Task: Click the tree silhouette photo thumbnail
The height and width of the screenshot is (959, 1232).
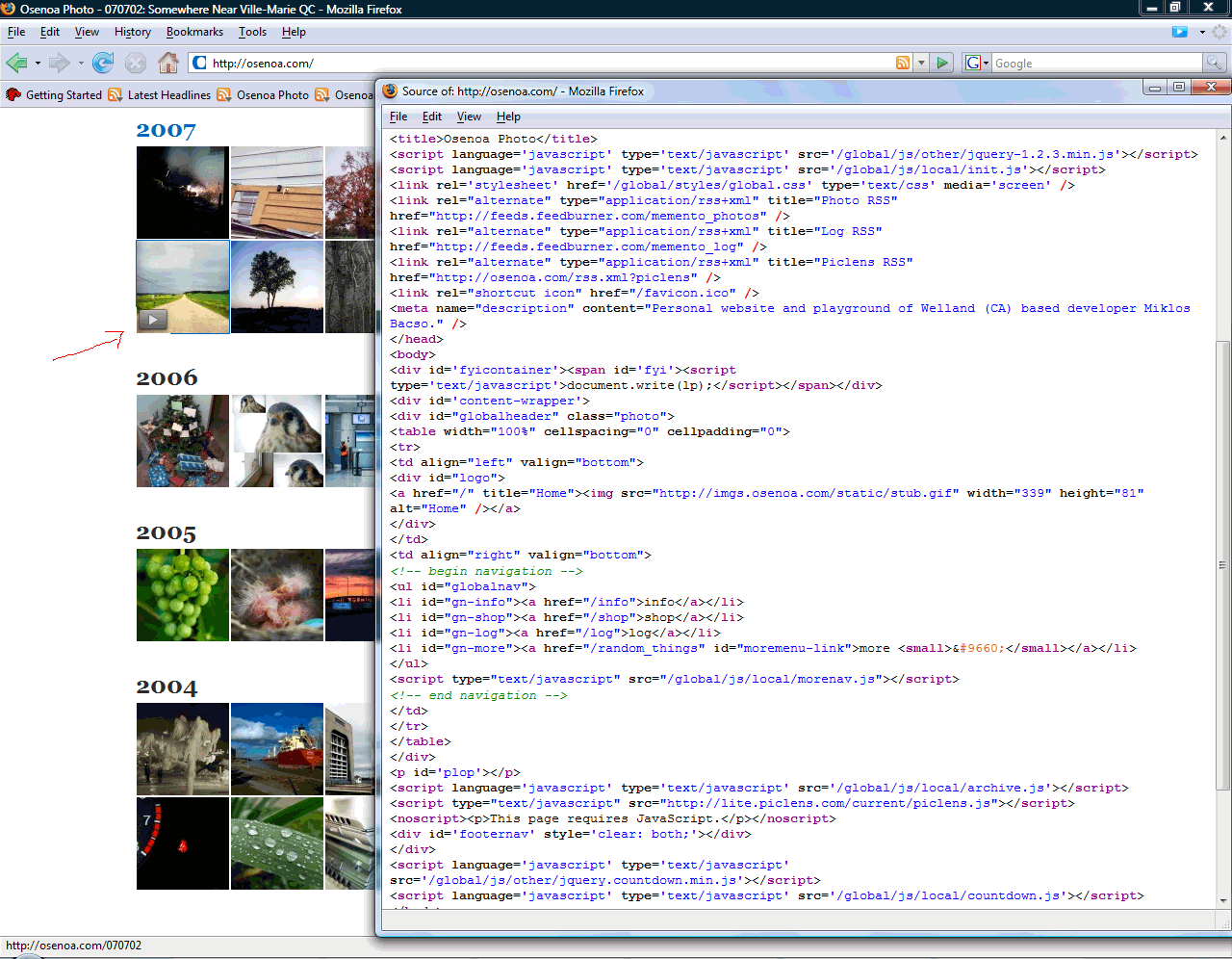Action: point(277,287)
